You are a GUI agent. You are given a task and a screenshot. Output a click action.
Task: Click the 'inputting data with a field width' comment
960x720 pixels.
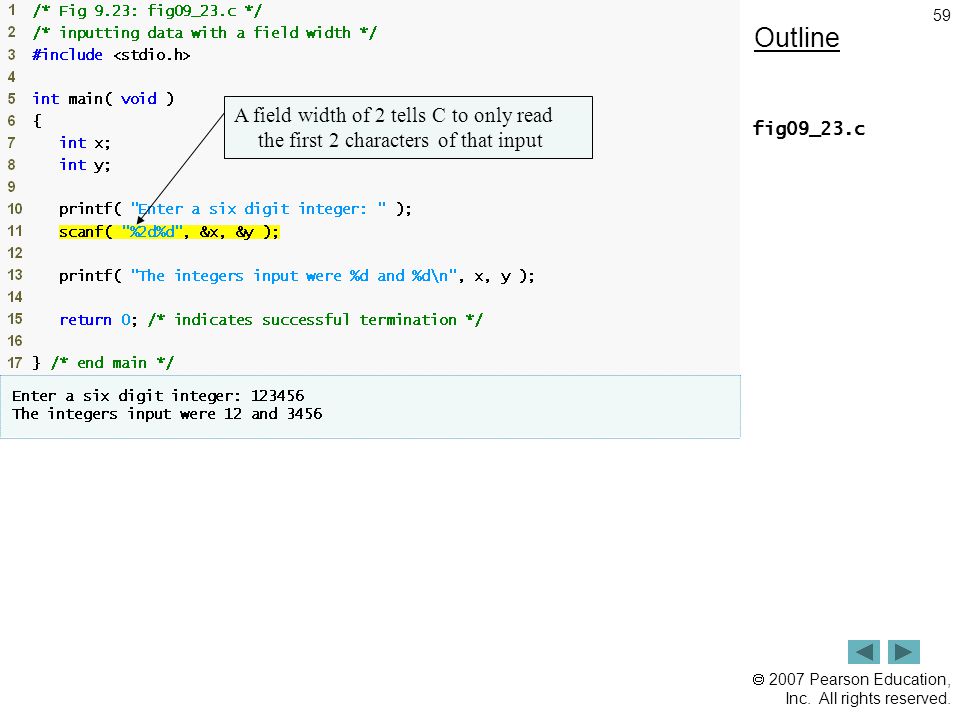[x=204, y=33]
